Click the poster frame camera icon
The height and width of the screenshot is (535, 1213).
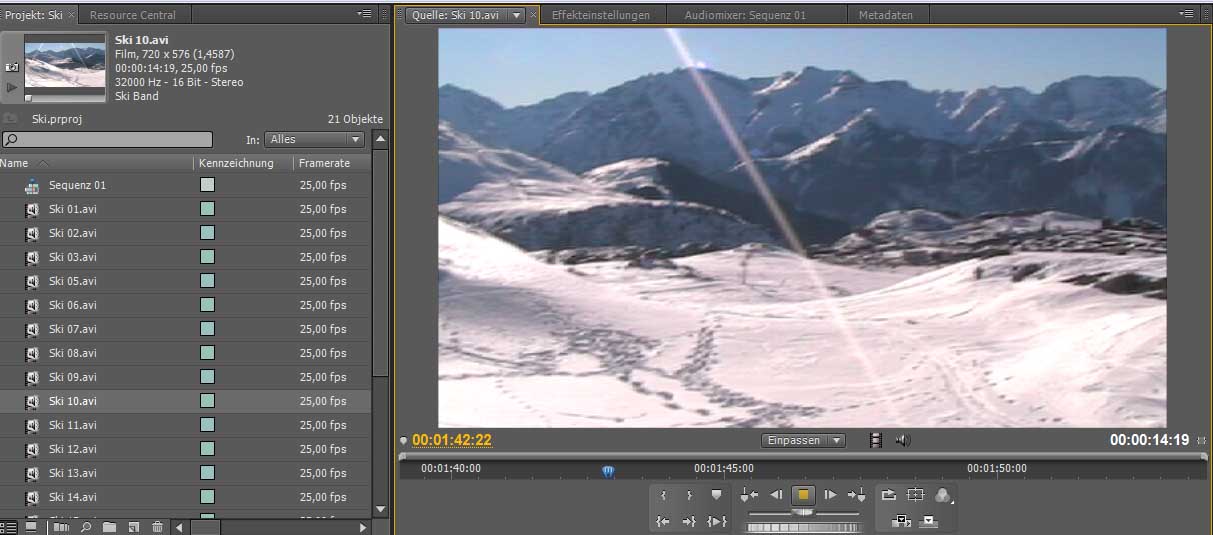point(12,66)
